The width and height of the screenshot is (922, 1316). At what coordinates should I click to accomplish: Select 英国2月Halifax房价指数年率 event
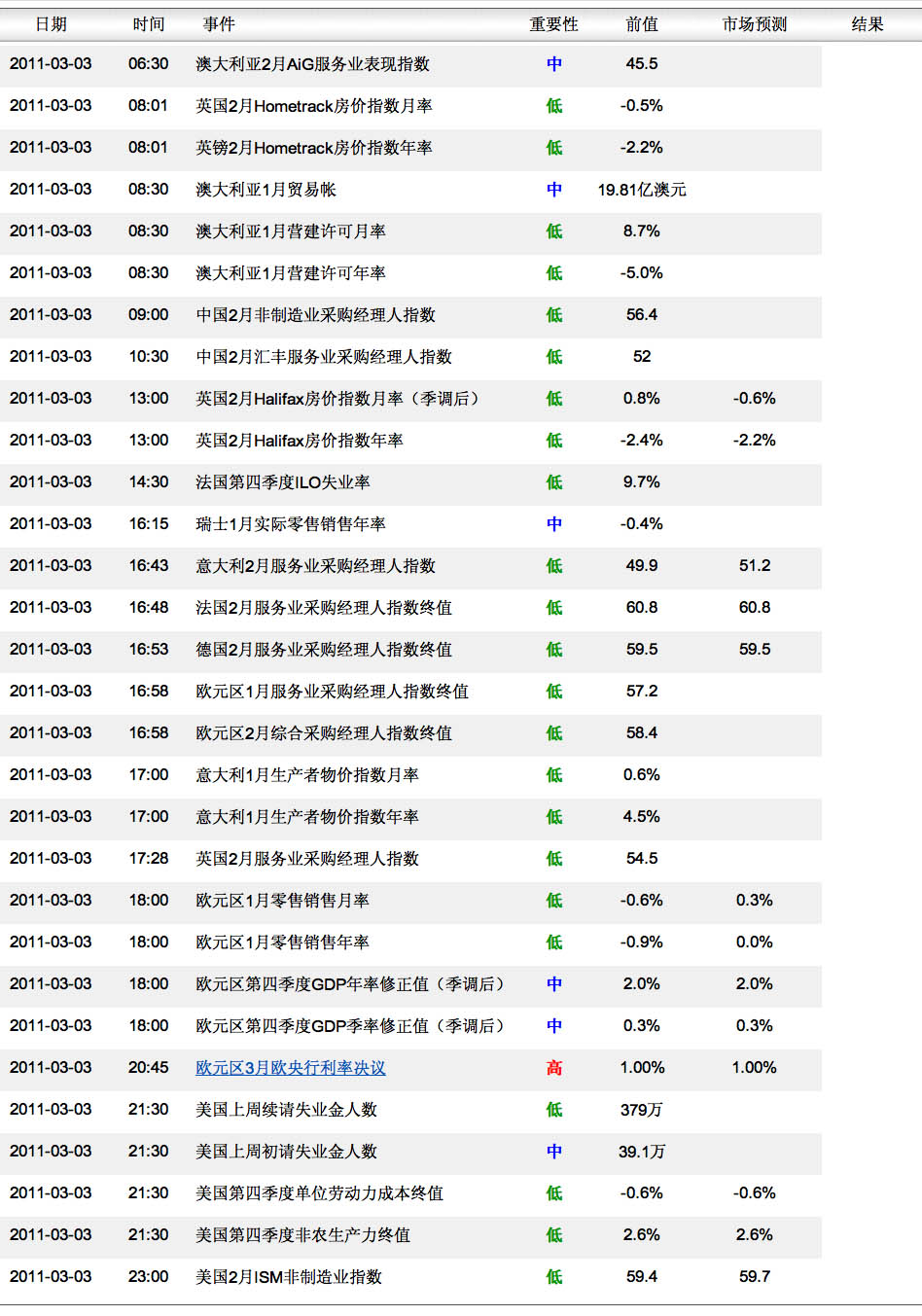(x=300, y=441)
